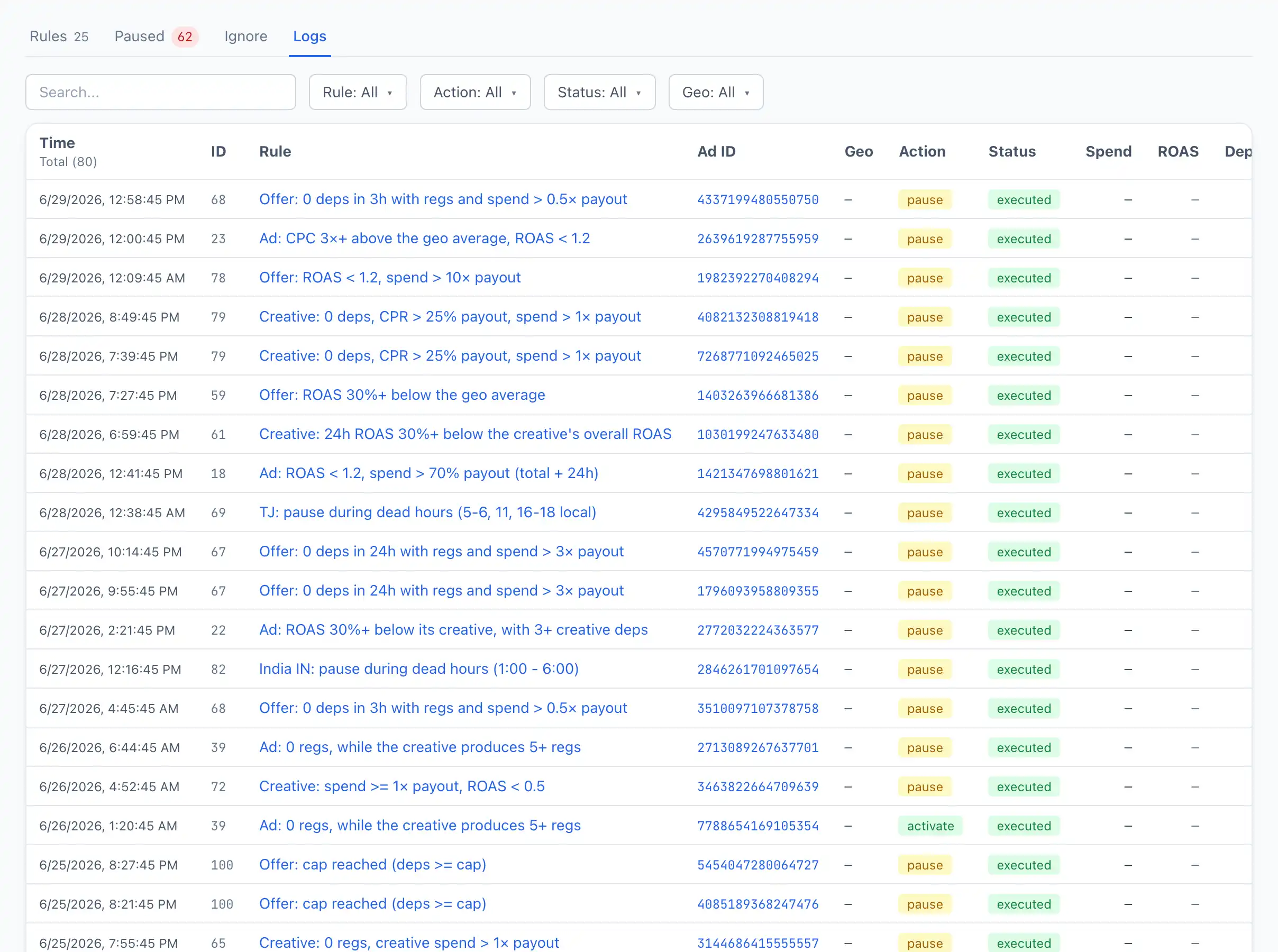Click the red 62 badge on Paused
1278x952 pixels.
pos(185,37)
